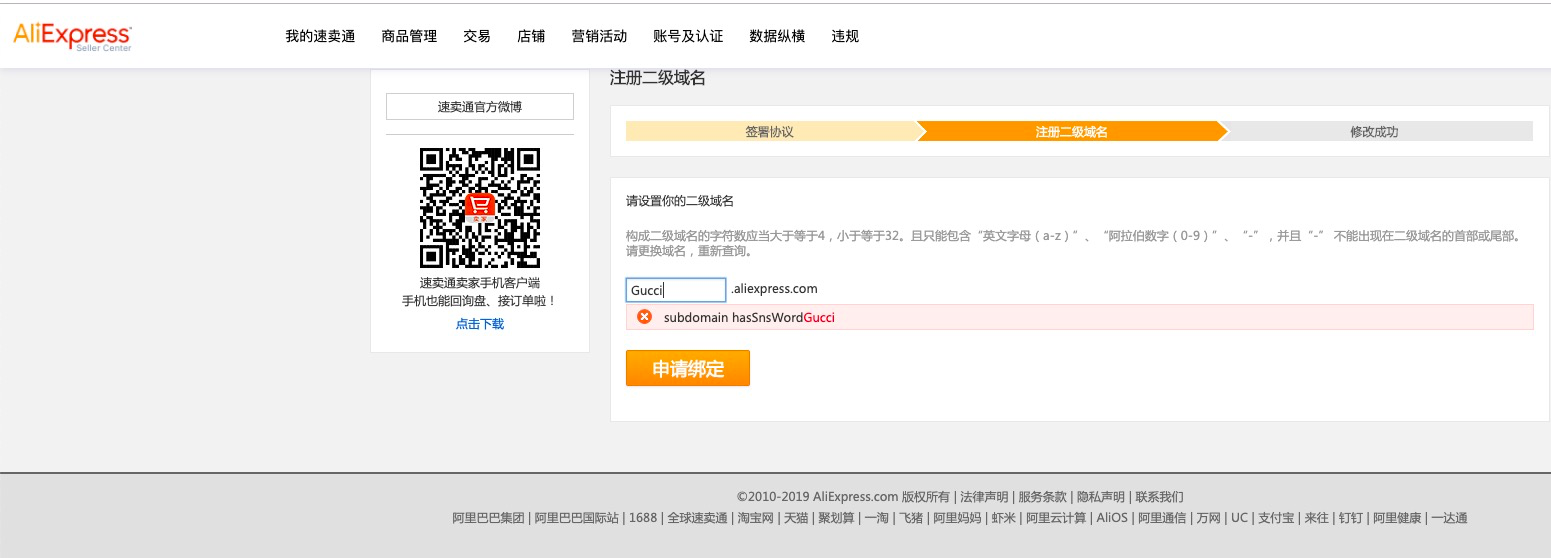Screen dimensions: 1551x558
Task: Click the QR code image
Action: tap(480, 208)
